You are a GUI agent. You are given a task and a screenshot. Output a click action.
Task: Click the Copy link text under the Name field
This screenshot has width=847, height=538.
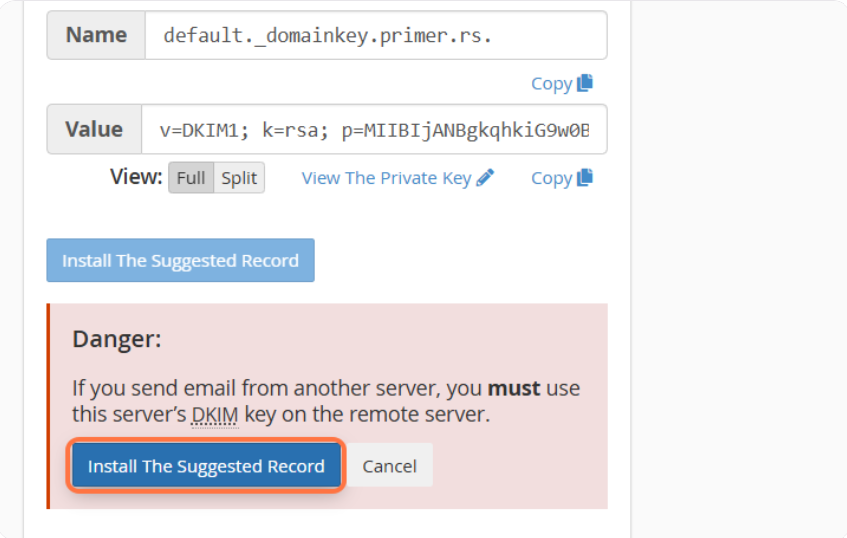pos(551,83)
